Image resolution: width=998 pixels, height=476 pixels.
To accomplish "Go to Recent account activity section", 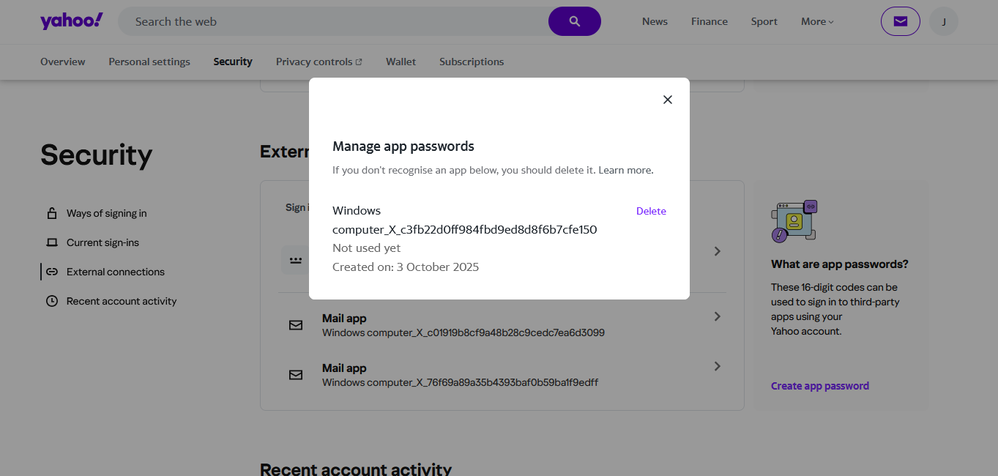I will point(121,301).
